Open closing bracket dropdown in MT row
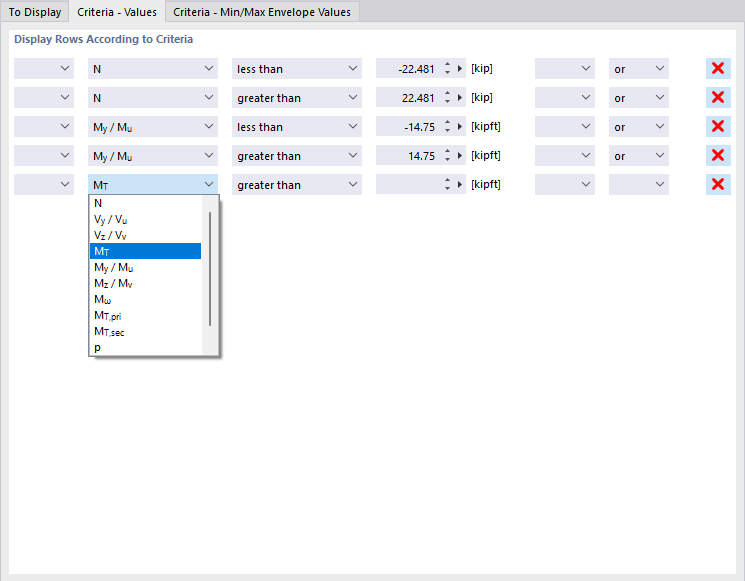The image size is (745, 581). point(565,184)
